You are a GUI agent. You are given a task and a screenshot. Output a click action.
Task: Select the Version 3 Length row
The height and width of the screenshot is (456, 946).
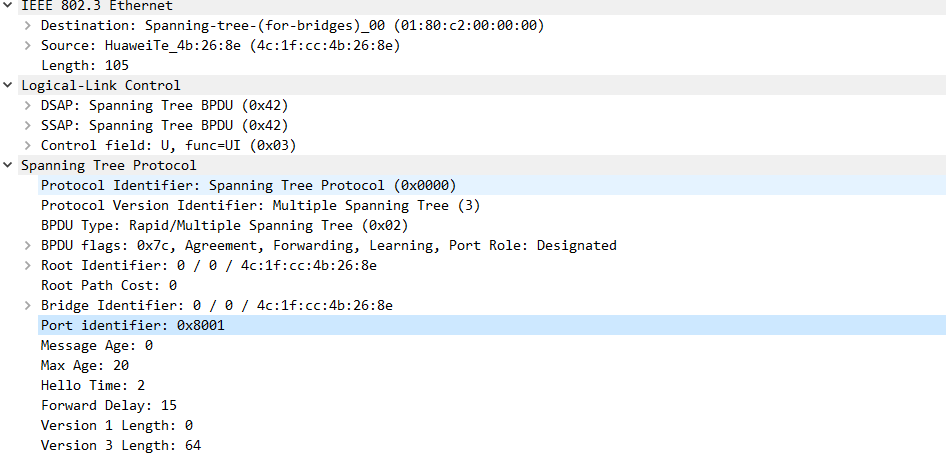[x=120, y=445]
